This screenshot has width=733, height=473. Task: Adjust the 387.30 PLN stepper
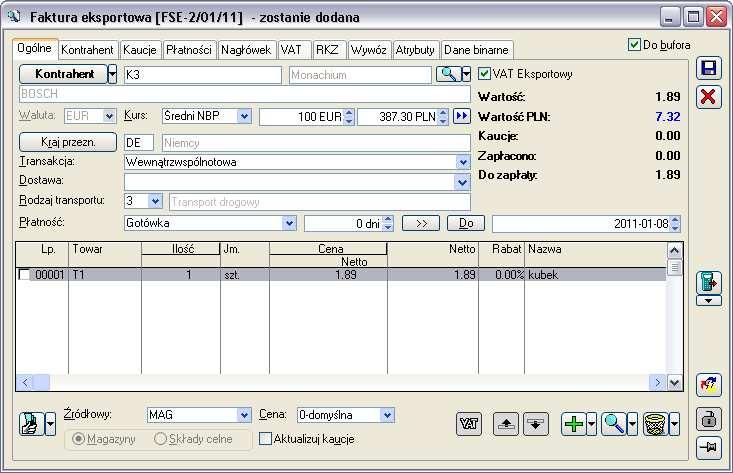coord(443,116)
